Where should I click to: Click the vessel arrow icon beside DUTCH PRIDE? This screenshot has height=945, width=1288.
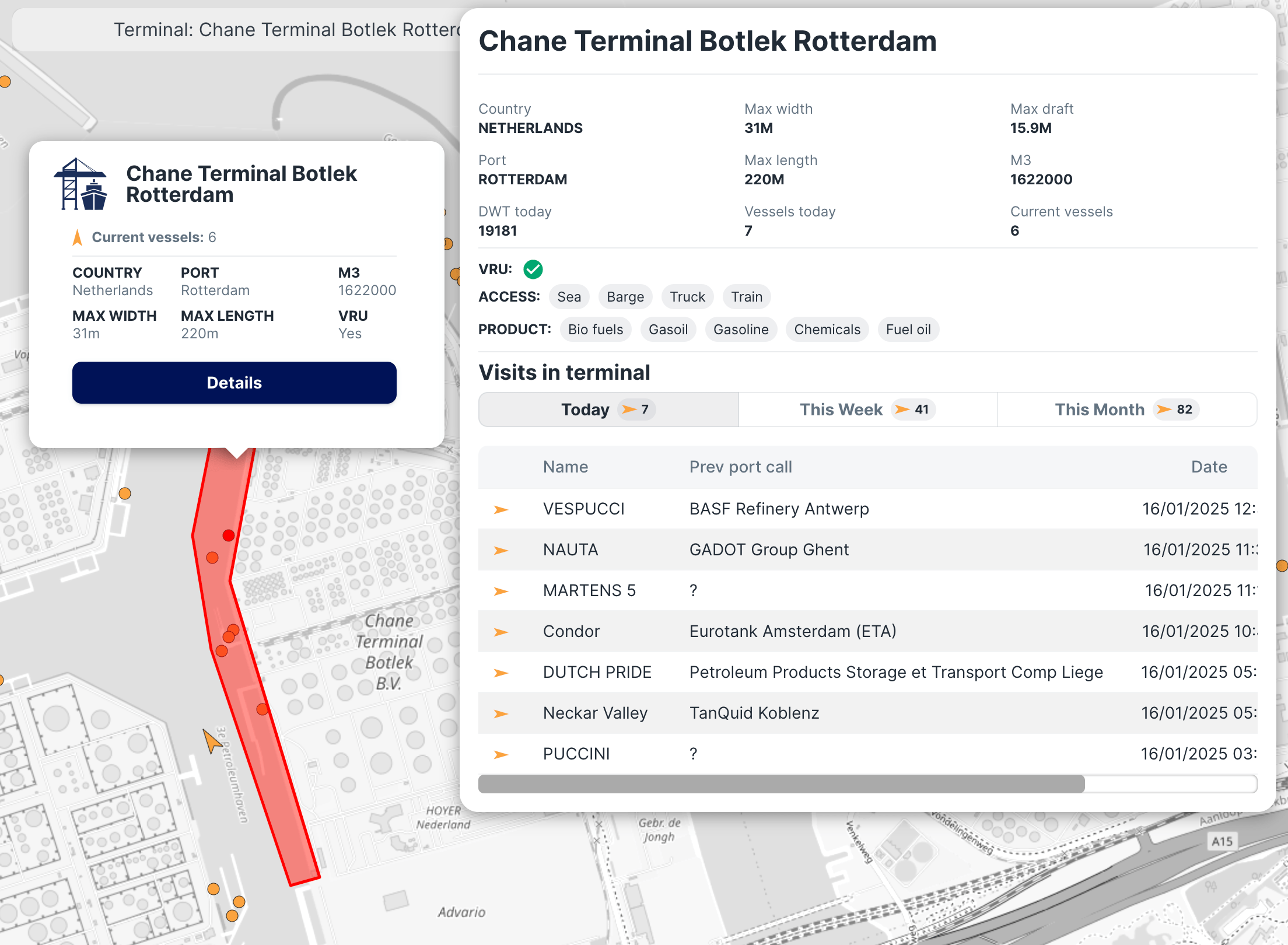pyautogui.click(x=501, y=673)
